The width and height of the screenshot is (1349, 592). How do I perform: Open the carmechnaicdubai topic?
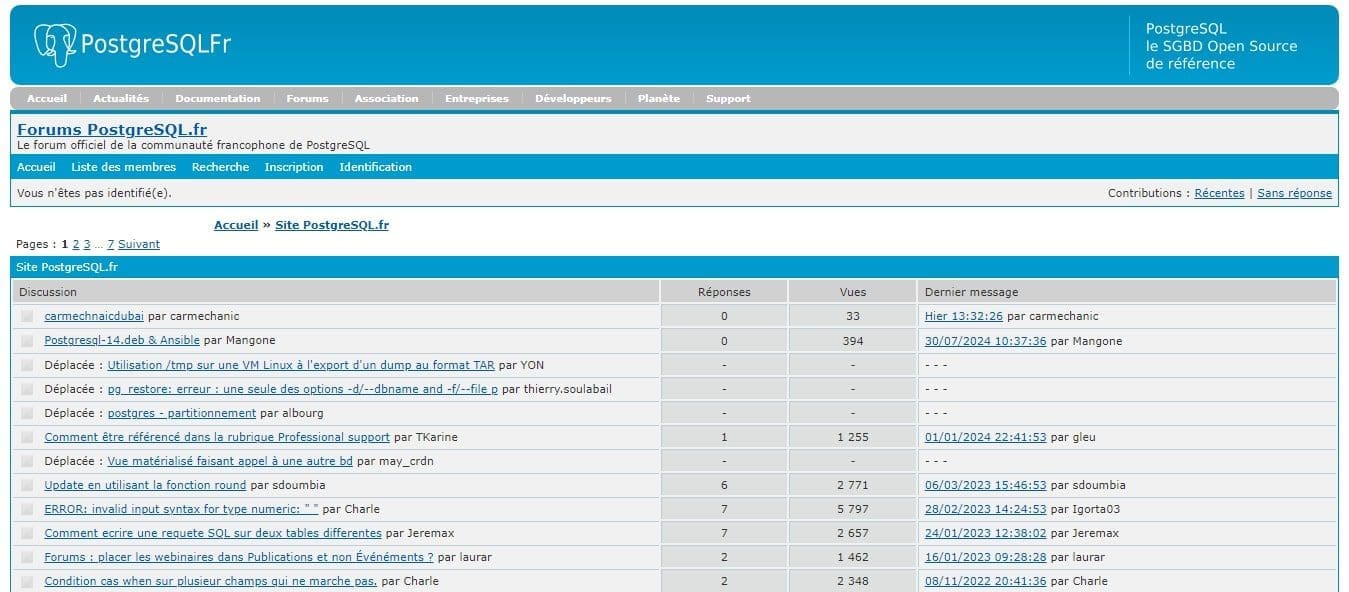pos(94,316)
